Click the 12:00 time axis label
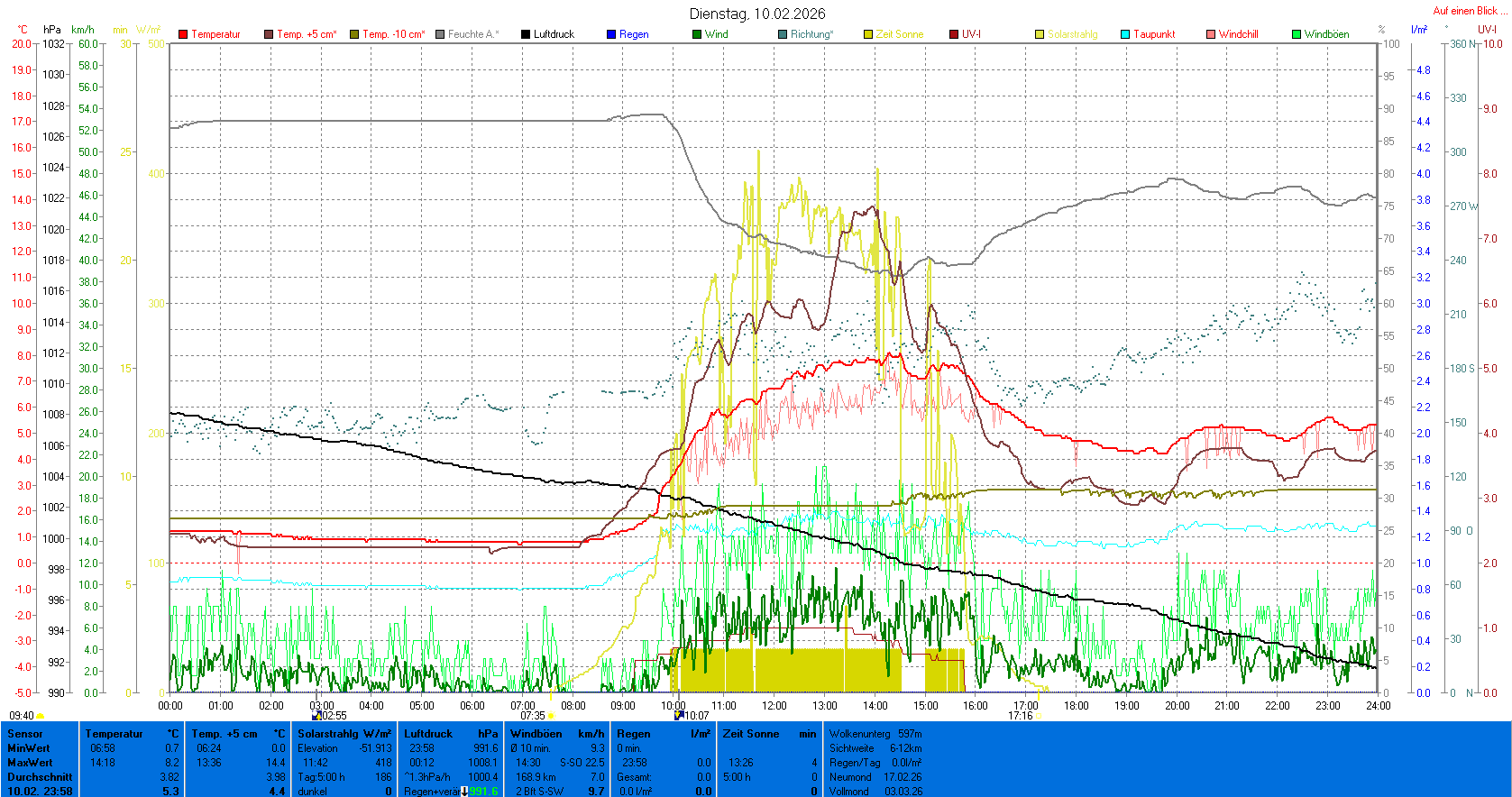This screenshot has width=1512, height=797. point(774,706)
